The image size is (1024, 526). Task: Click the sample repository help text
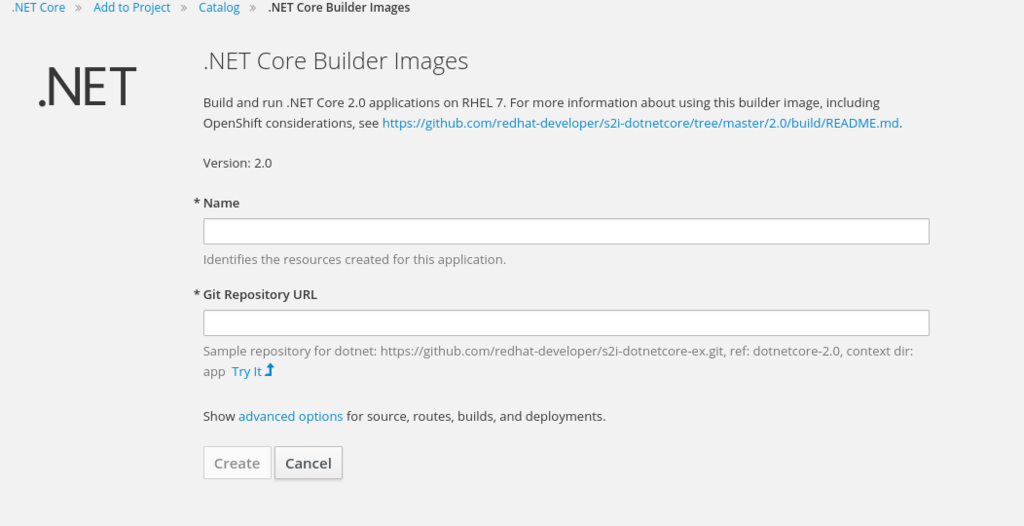click(558, 361)
